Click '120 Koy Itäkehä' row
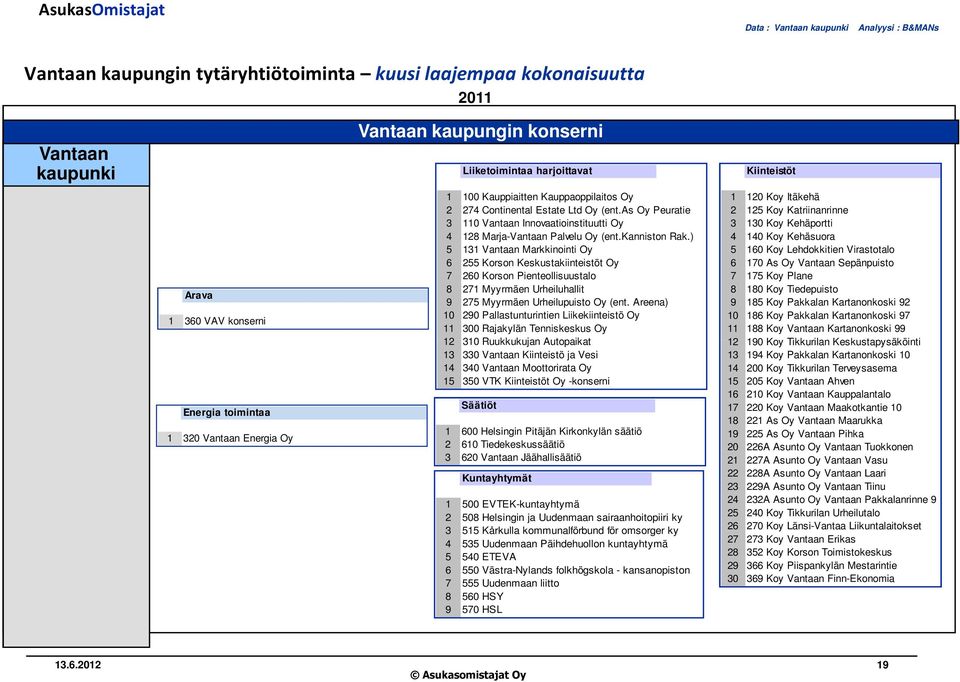 (x=782, y=197)
